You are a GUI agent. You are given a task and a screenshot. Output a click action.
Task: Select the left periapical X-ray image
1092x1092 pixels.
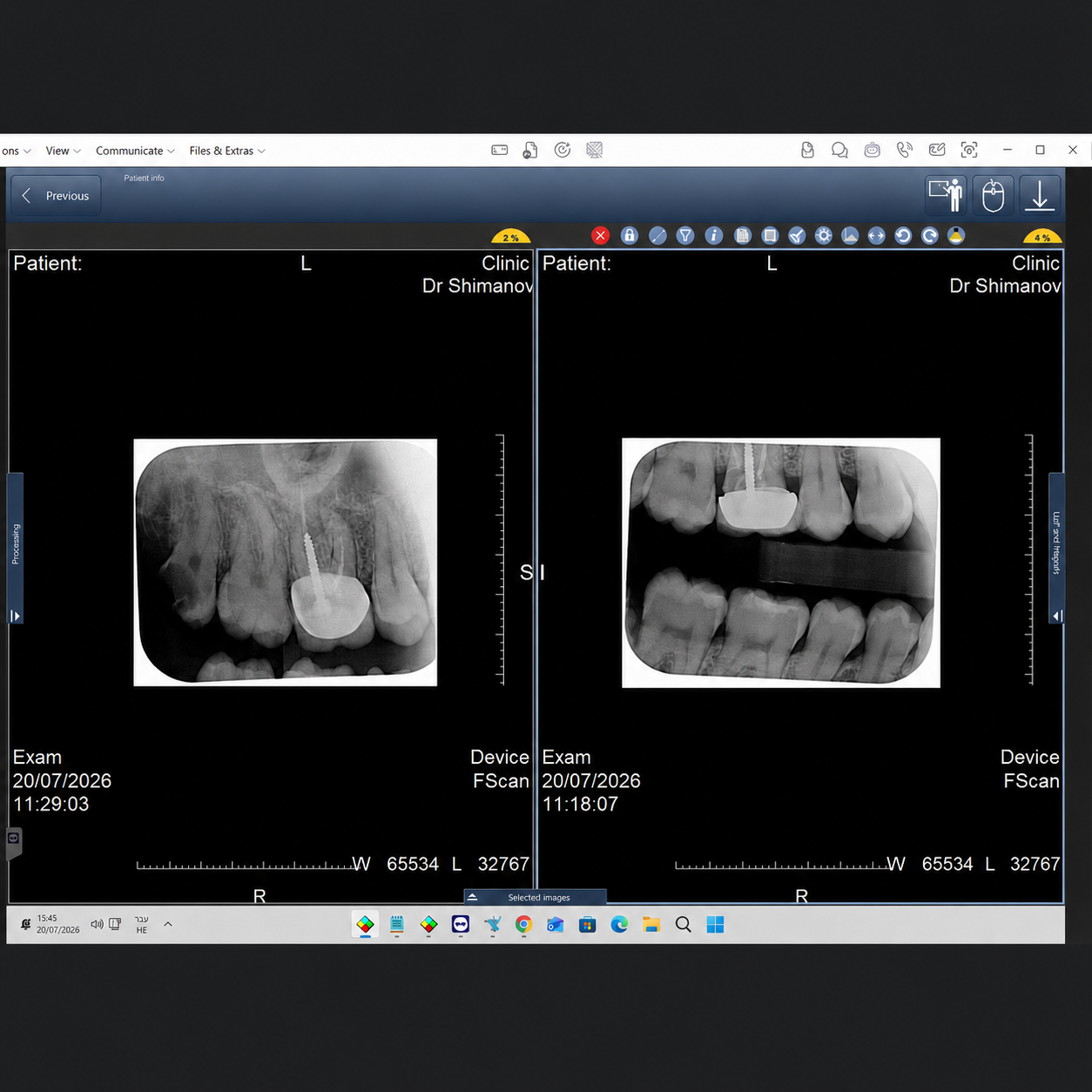(x=285, y=563)
